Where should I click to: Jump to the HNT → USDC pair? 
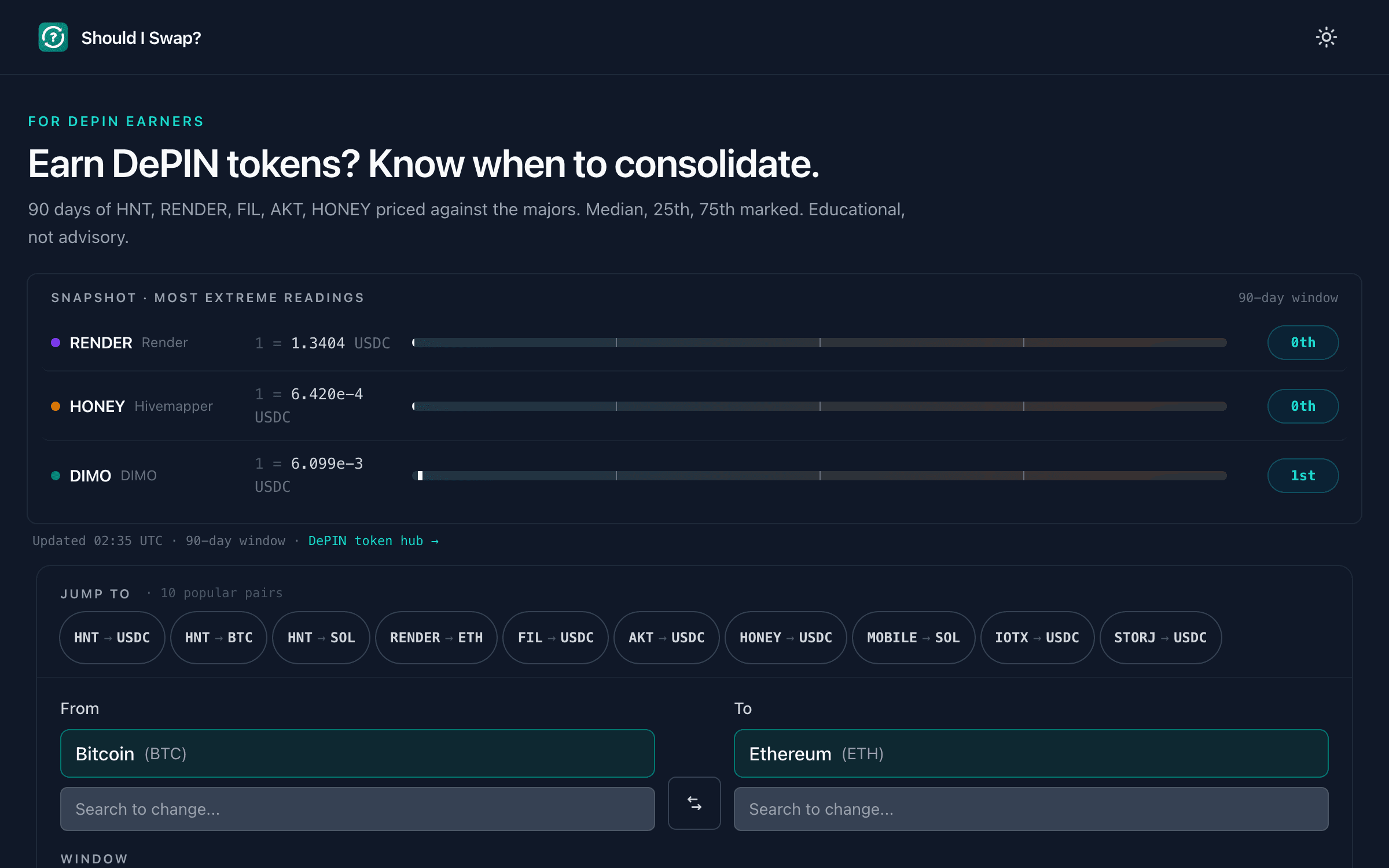pyautogui.click(x=112, y=638)
